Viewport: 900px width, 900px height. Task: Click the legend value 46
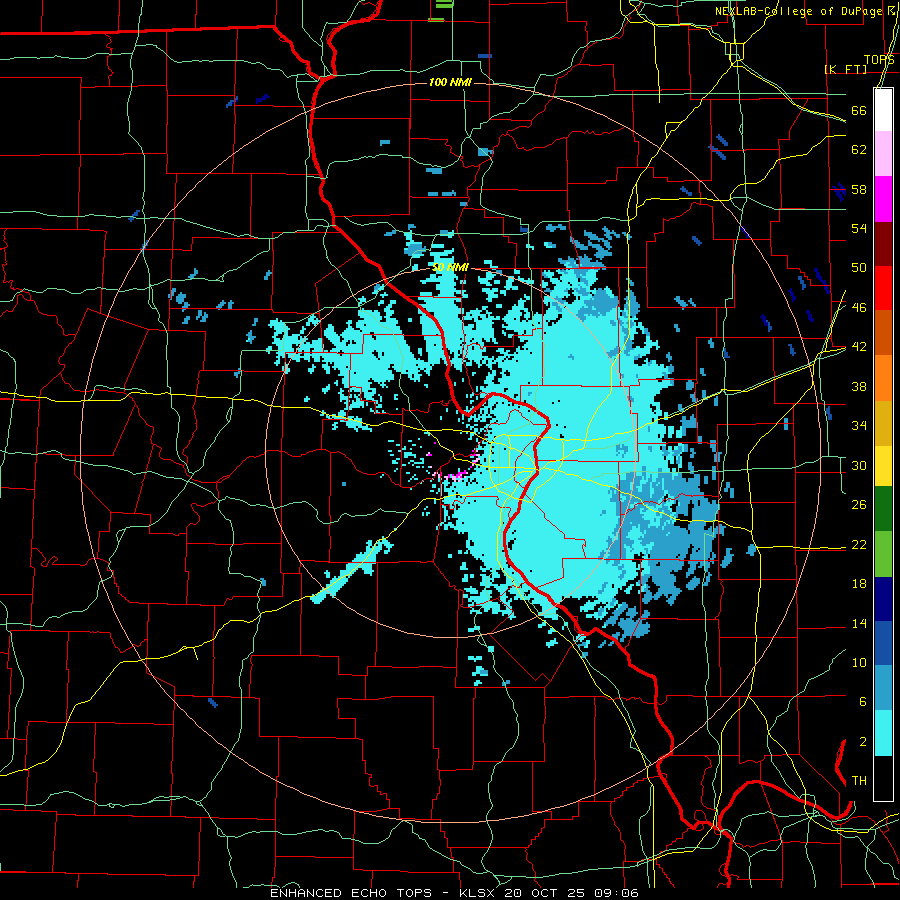click(859, 308)
